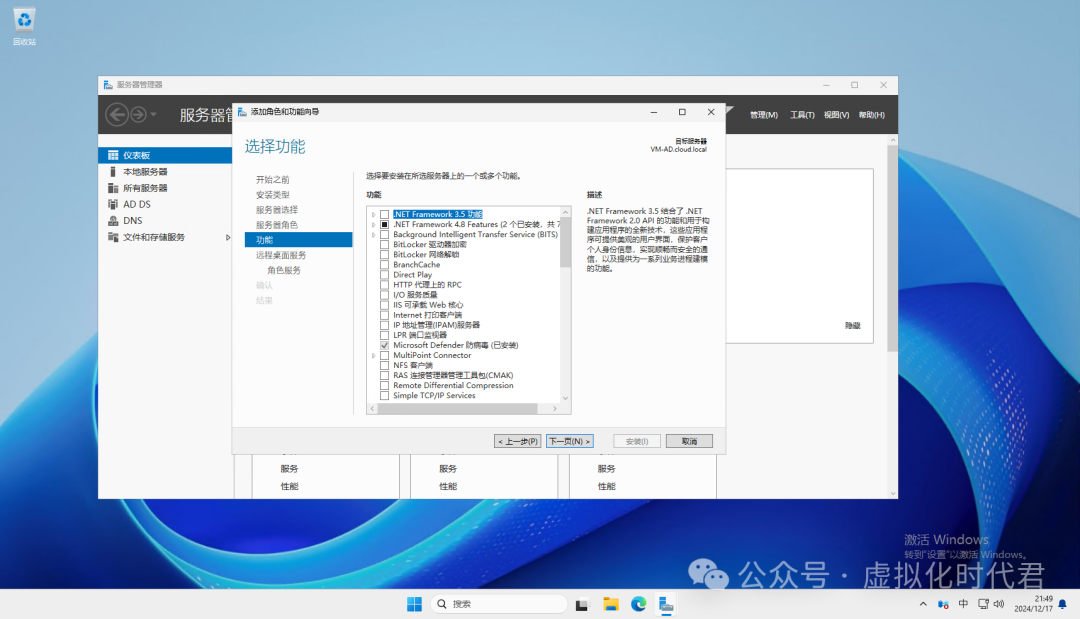Expand the MultiPoint Connector tree node

(x=374, y=355)
